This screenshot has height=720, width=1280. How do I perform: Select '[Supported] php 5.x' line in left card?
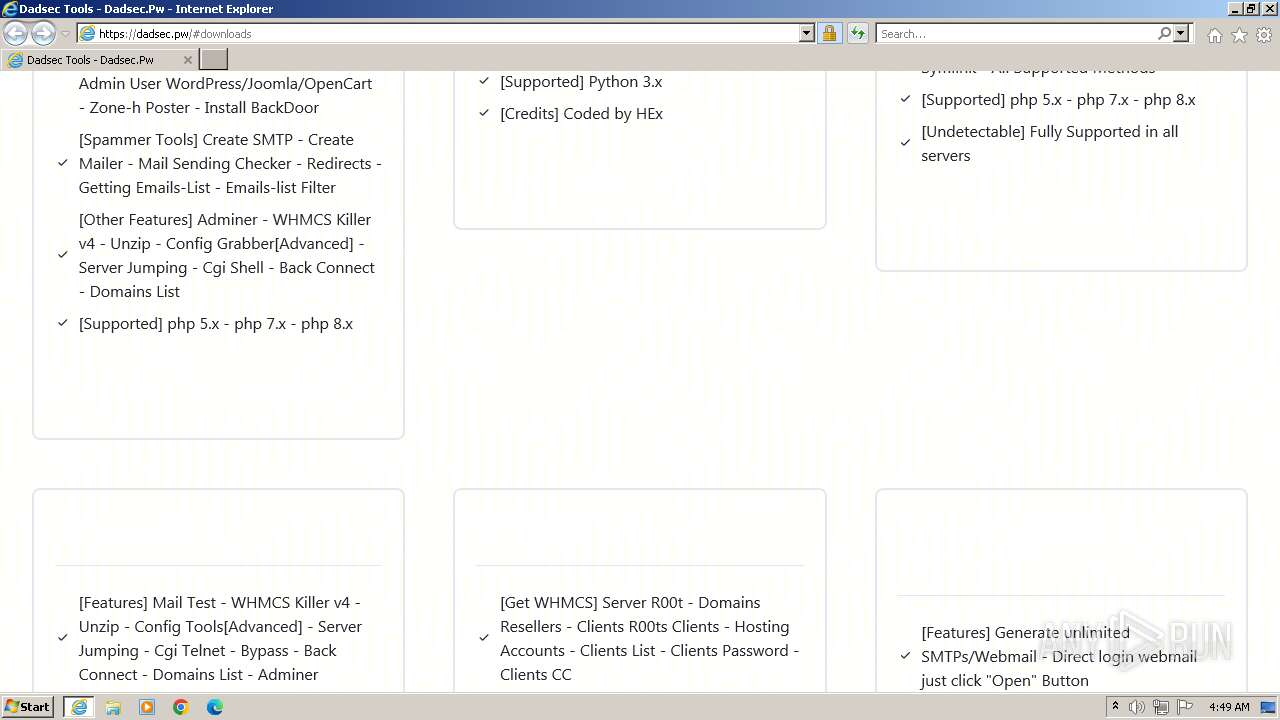216,324
